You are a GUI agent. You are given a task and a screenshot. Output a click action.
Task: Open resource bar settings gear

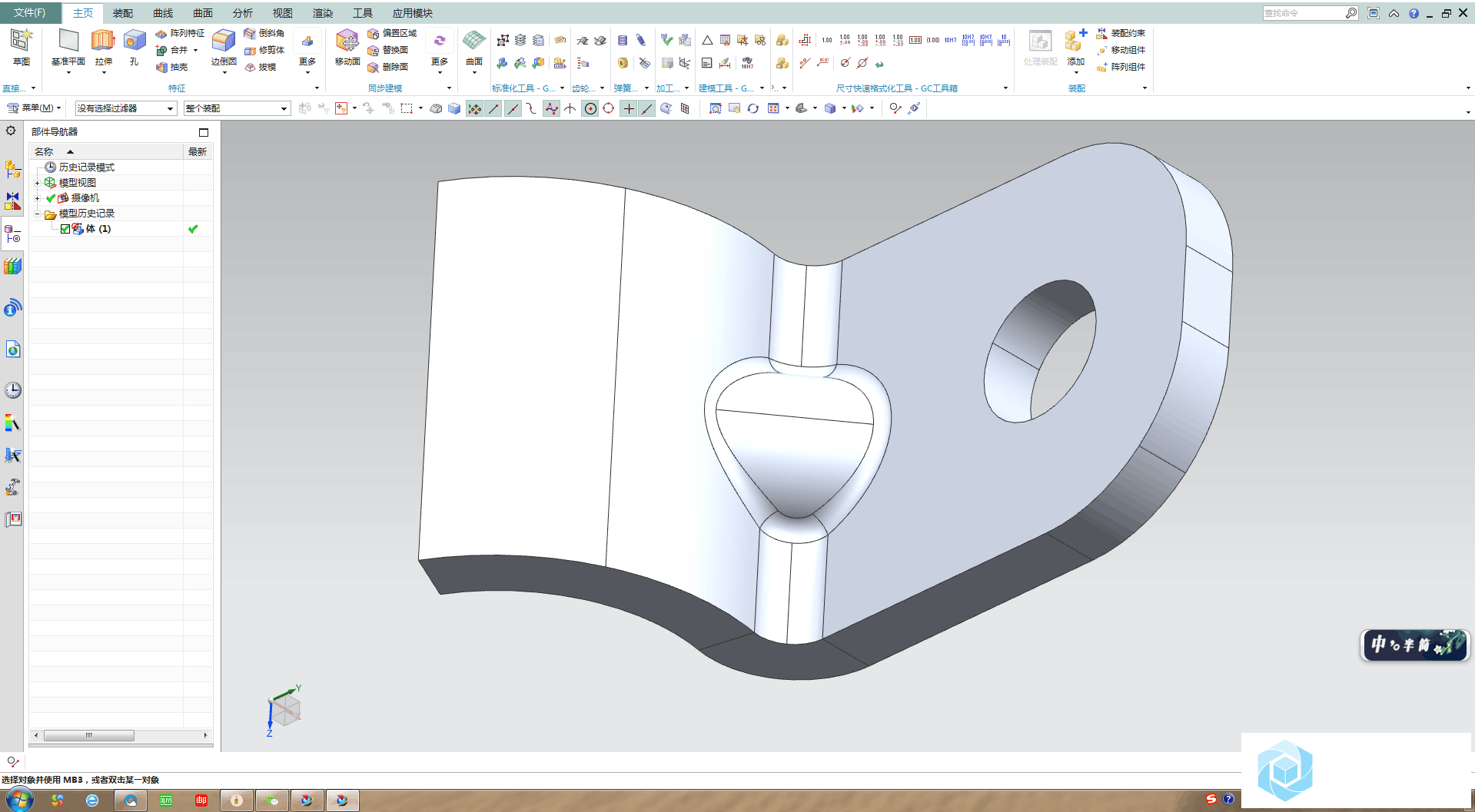point(11,131)
